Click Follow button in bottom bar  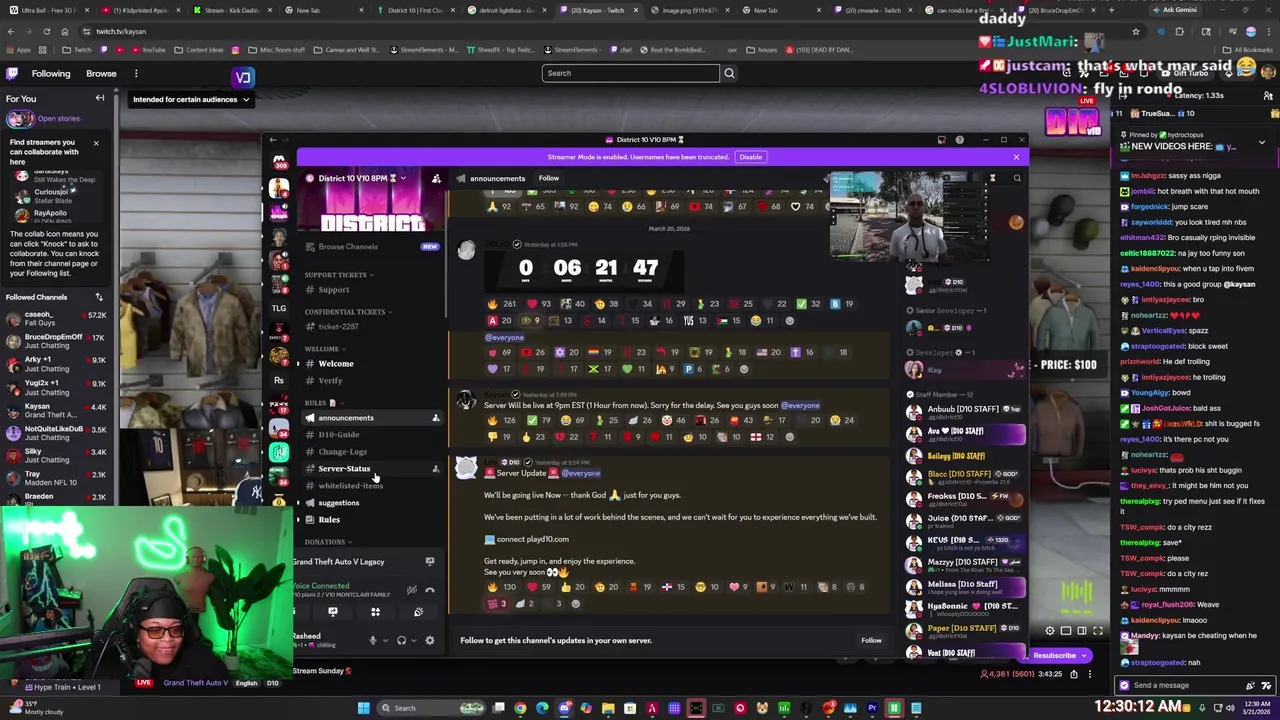click(x=871, y=640)
